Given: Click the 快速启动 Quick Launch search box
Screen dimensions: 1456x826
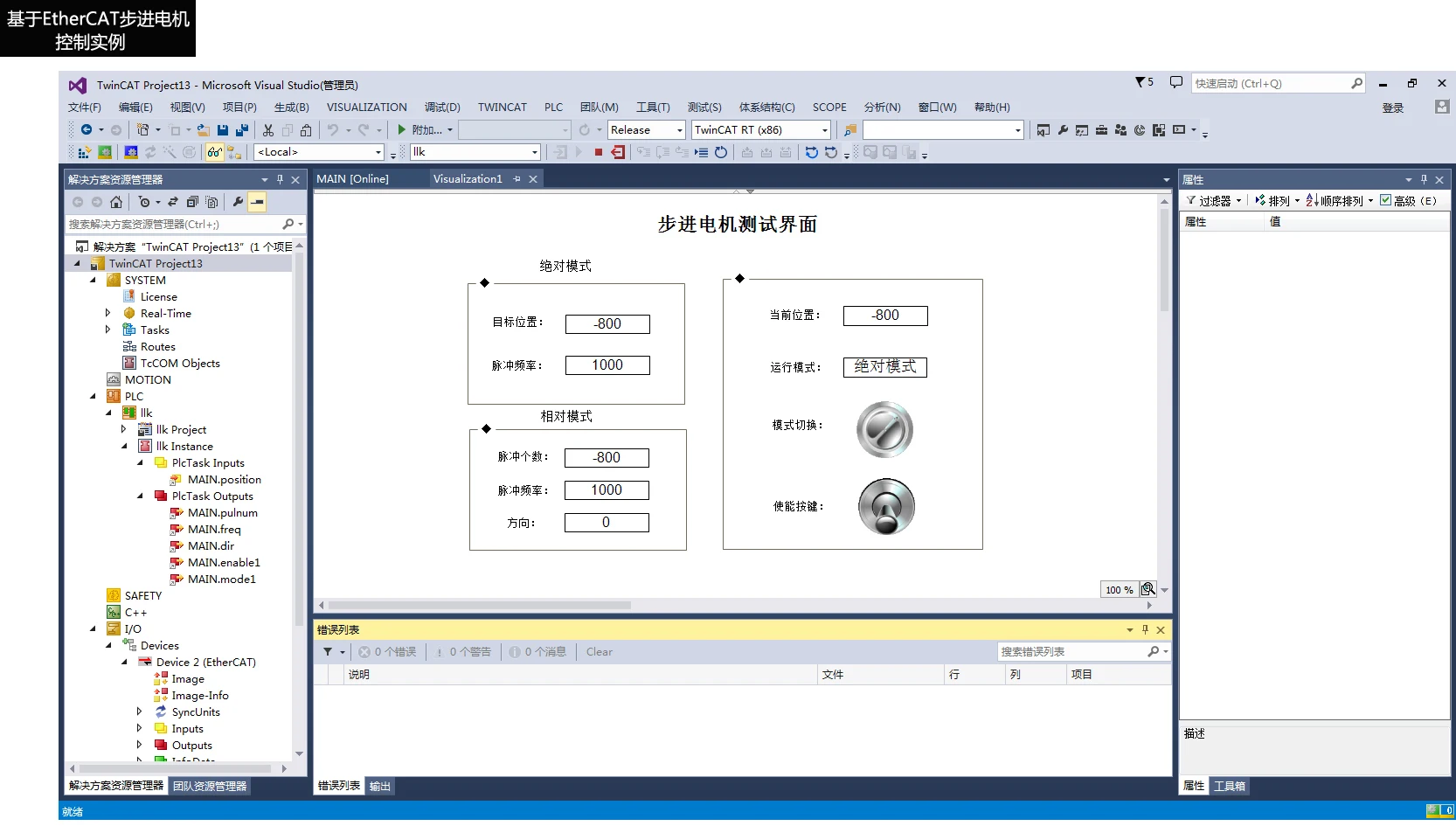Looking at the screenshot, I should pos(1279,84).
